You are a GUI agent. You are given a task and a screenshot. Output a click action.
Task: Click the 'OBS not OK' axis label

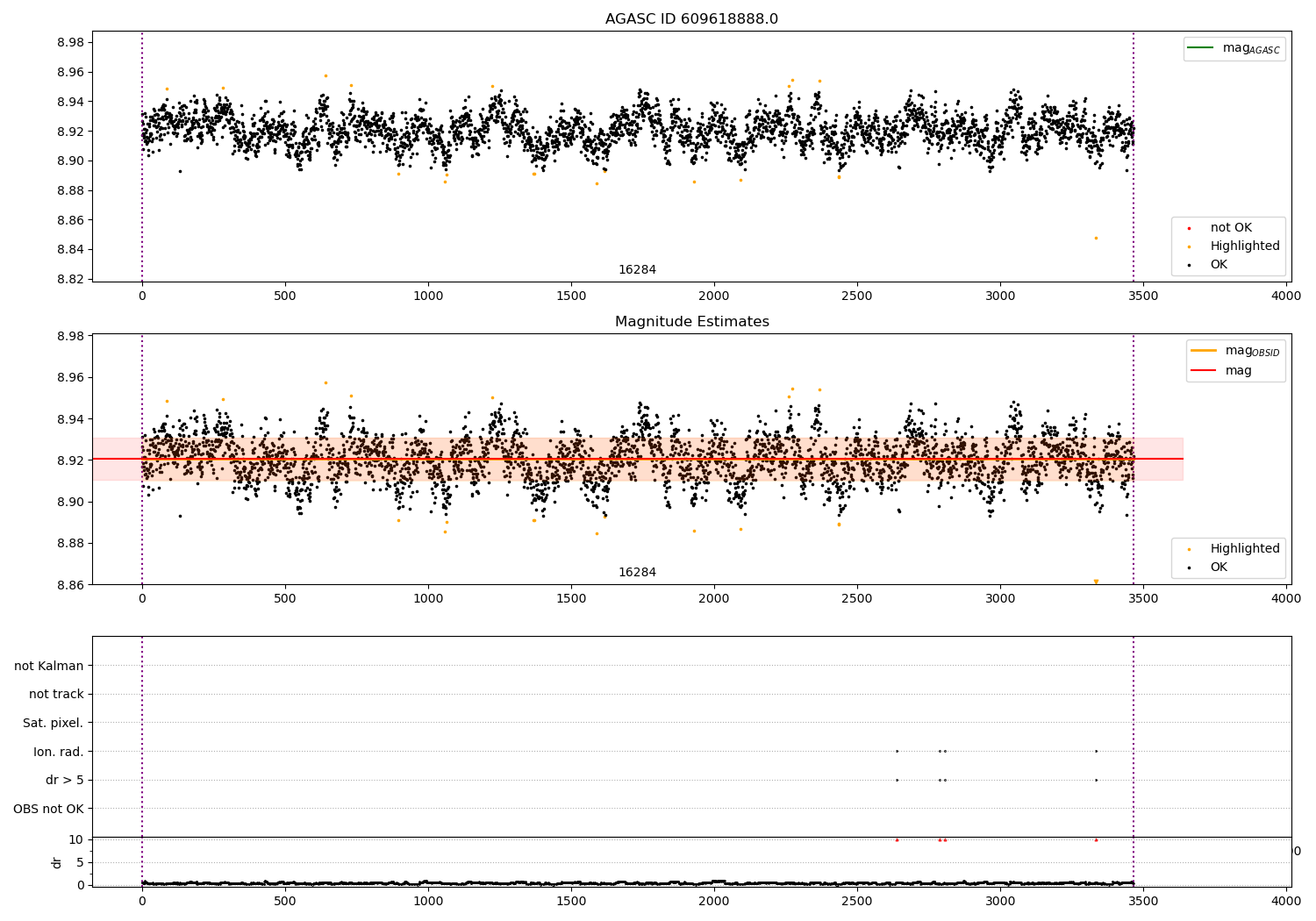(x=48, y=809)
